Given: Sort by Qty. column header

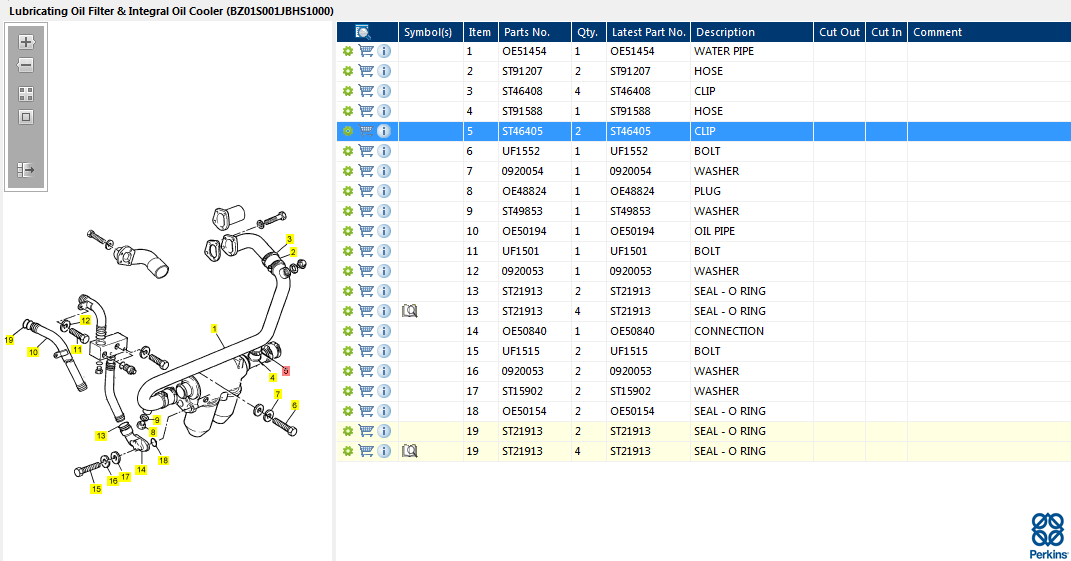Looking at the screenshot, I should tap(588, 32).
